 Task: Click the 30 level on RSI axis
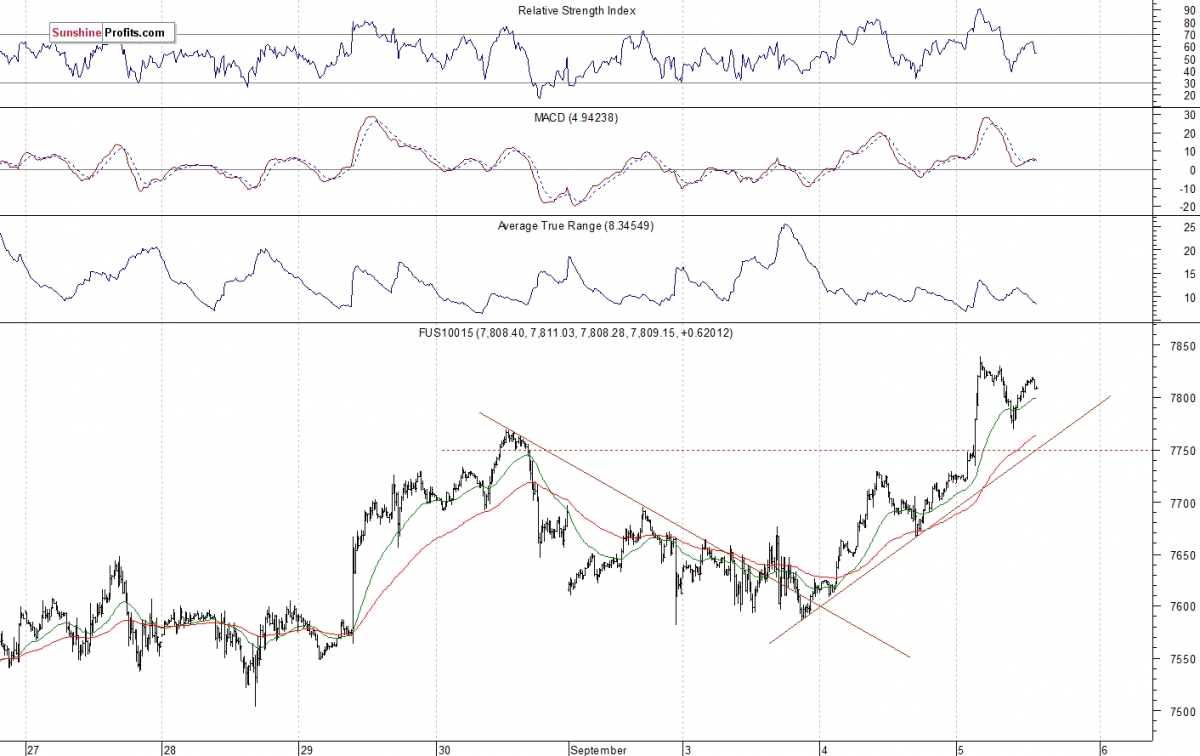pos(1161,83)
